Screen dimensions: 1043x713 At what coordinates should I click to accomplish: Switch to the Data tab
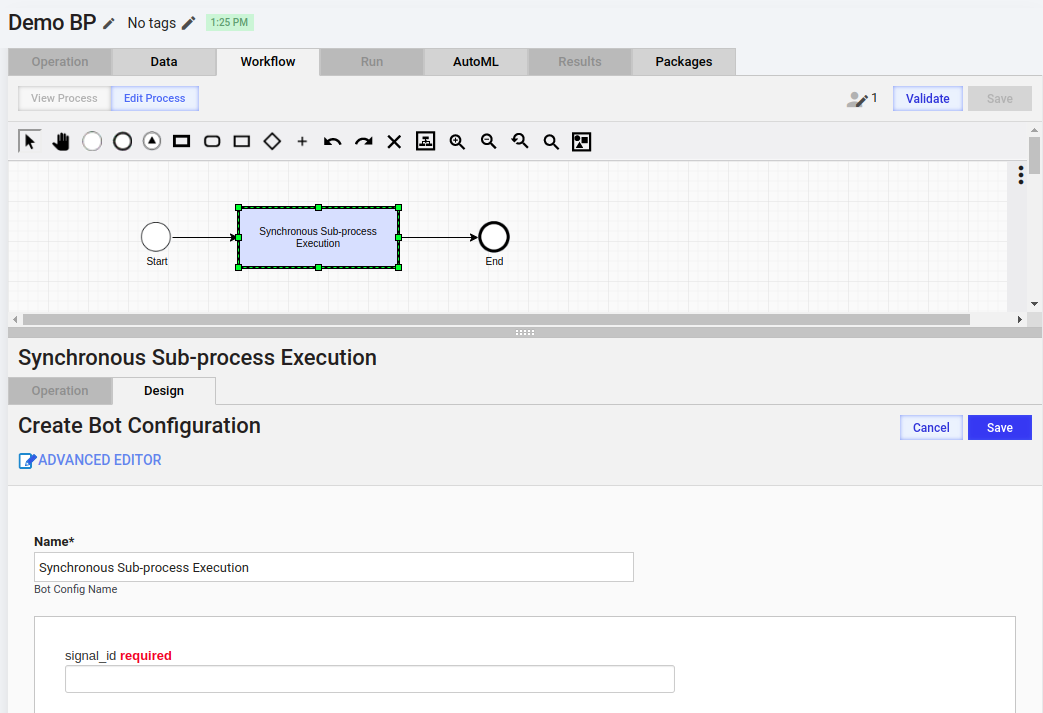(x=164, y=62)
